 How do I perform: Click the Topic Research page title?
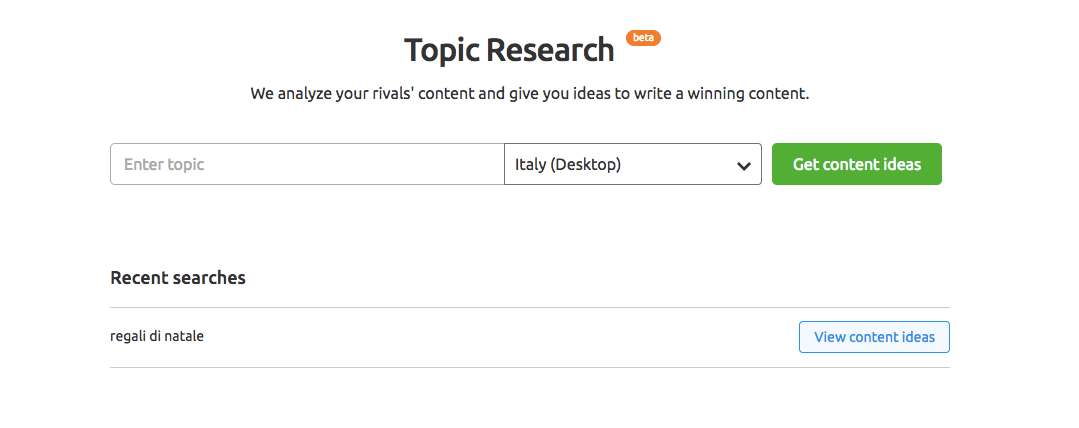point(509,50)
